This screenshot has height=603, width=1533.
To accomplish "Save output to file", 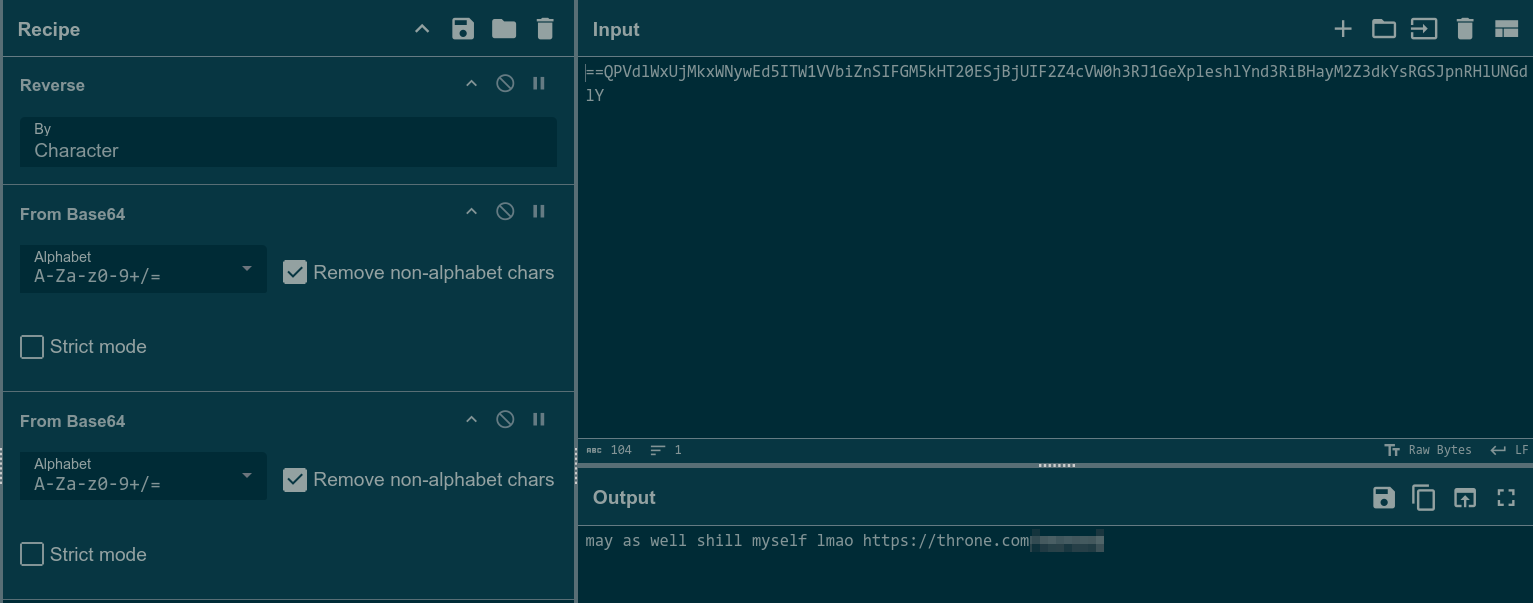I will pos(1384,497).
